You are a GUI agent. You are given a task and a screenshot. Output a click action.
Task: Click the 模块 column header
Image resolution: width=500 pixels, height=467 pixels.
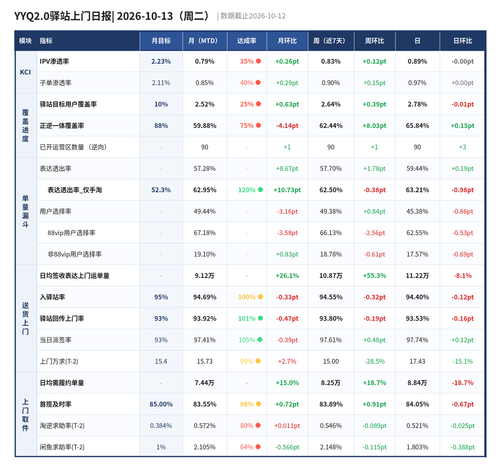(25, 41)
